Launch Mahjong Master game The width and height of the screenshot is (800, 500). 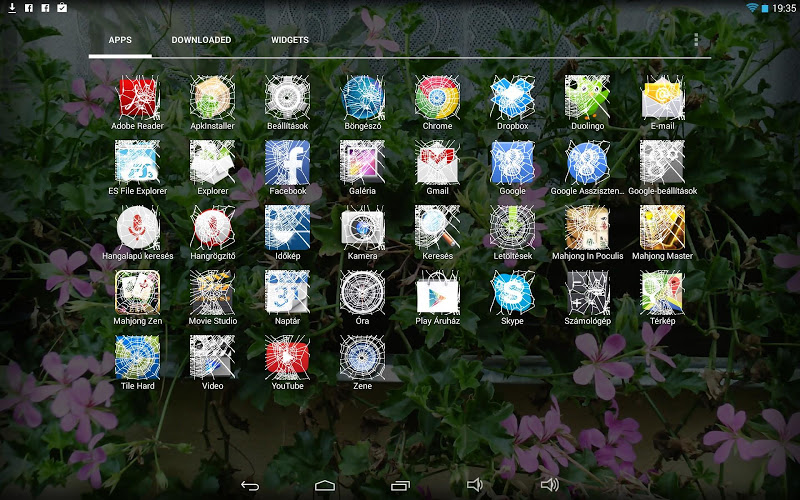click(662, 228)
